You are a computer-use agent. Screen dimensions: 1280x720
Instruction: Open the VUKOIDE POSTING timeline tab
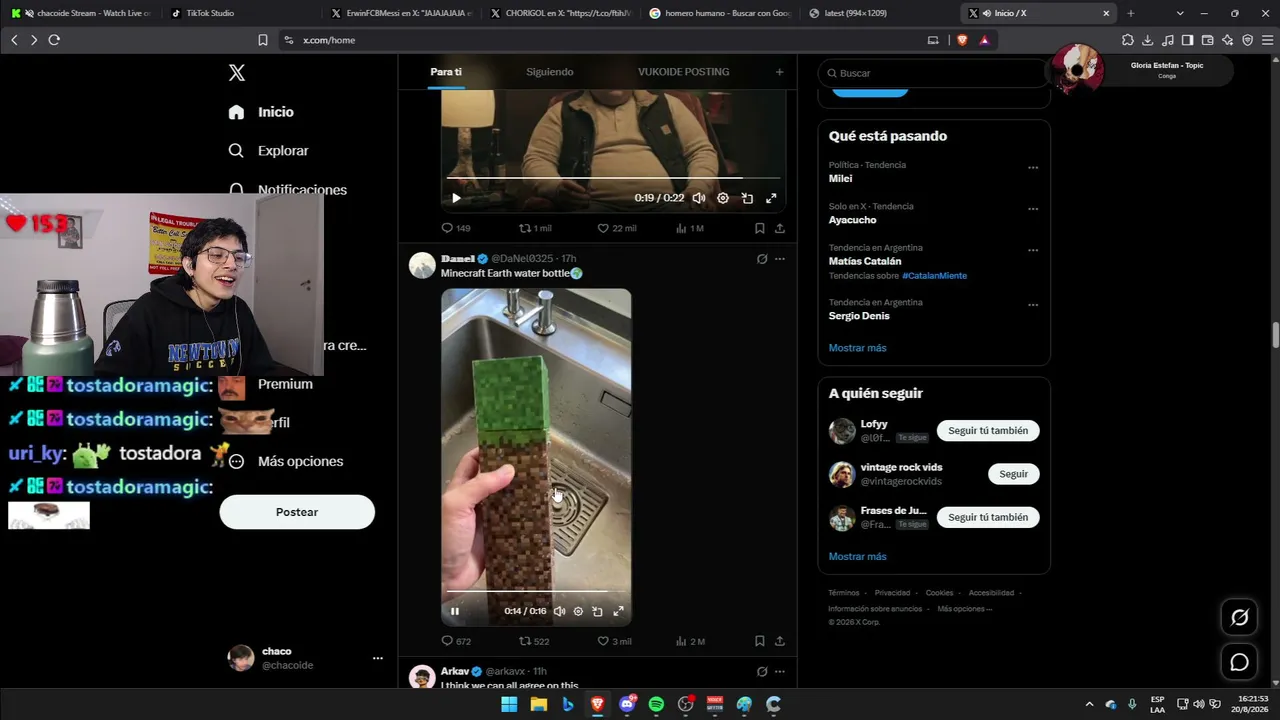pos(684,72)
